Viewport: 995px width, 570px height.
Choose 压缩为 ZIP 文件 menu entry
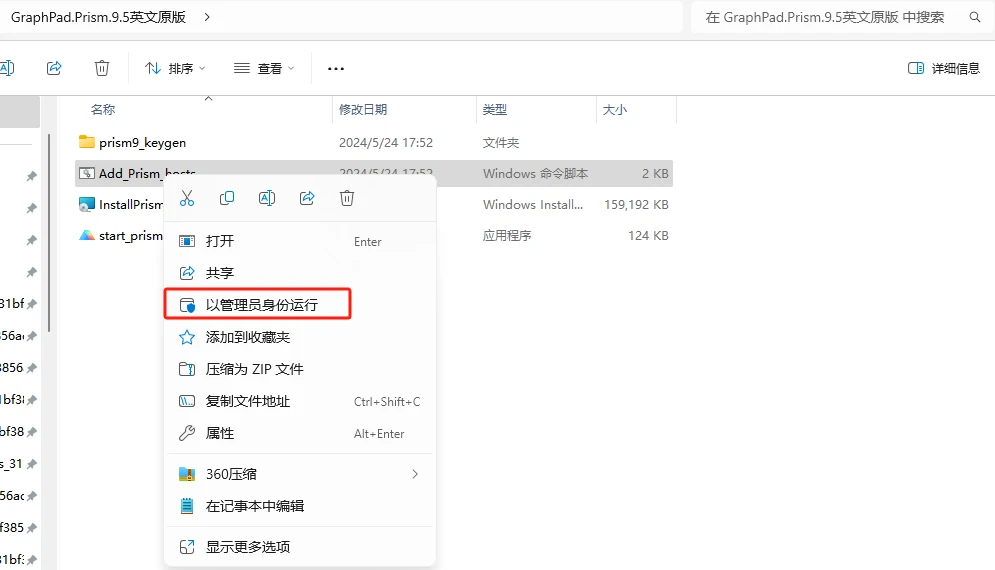tap(300, 369)
